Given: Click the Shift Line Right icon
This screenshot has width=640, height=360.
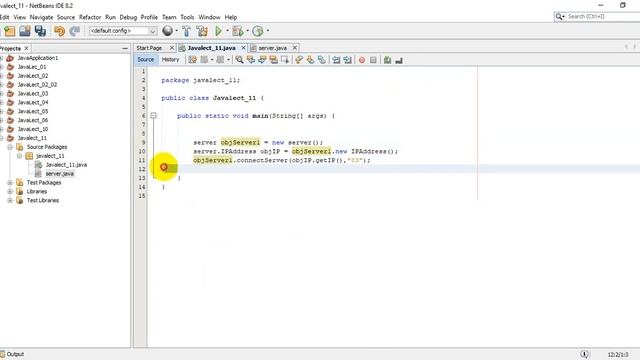Looking at the screenshot, I should click(347, 60).
